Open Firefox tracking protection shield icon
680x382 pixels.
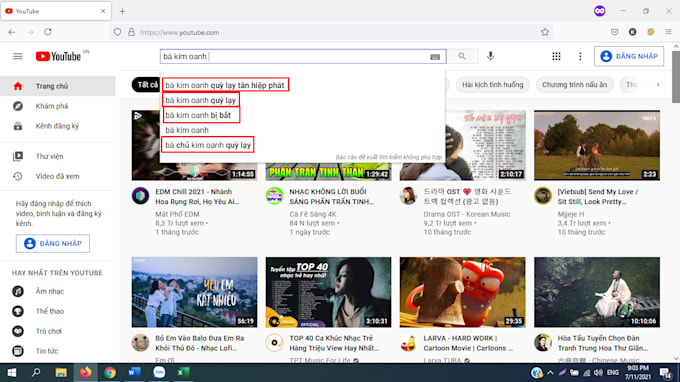(118, 32)
